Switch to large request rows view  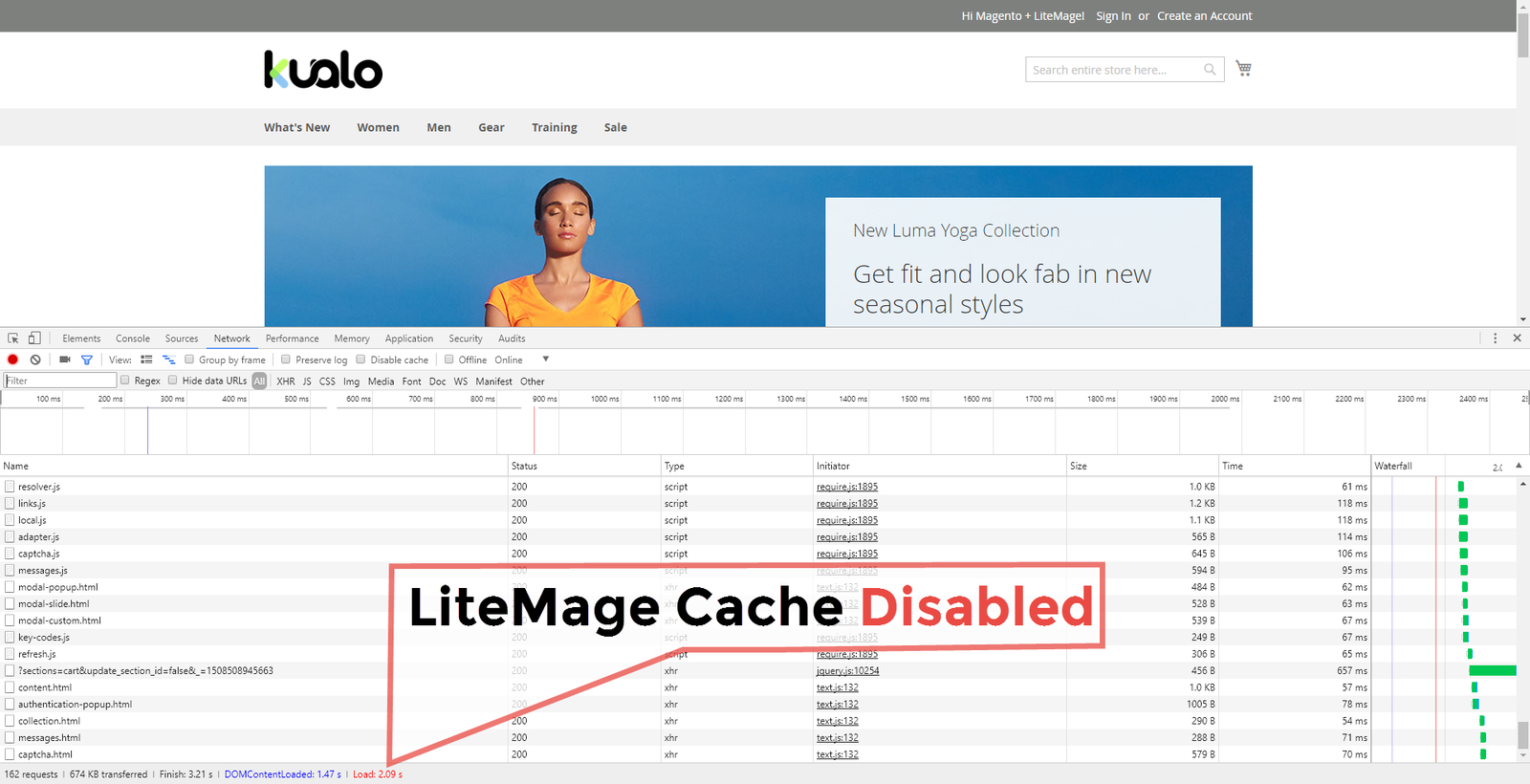pyautogui.click(x=146, y=359)
